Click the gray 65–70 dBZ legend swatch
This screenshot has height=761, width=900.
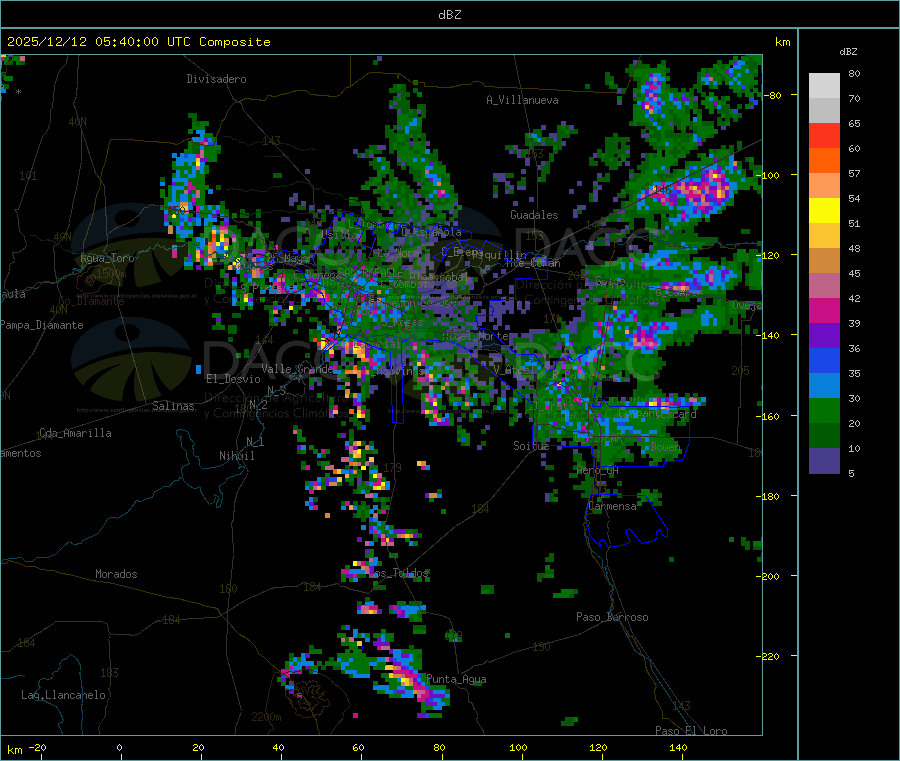(x=824, y=110)
